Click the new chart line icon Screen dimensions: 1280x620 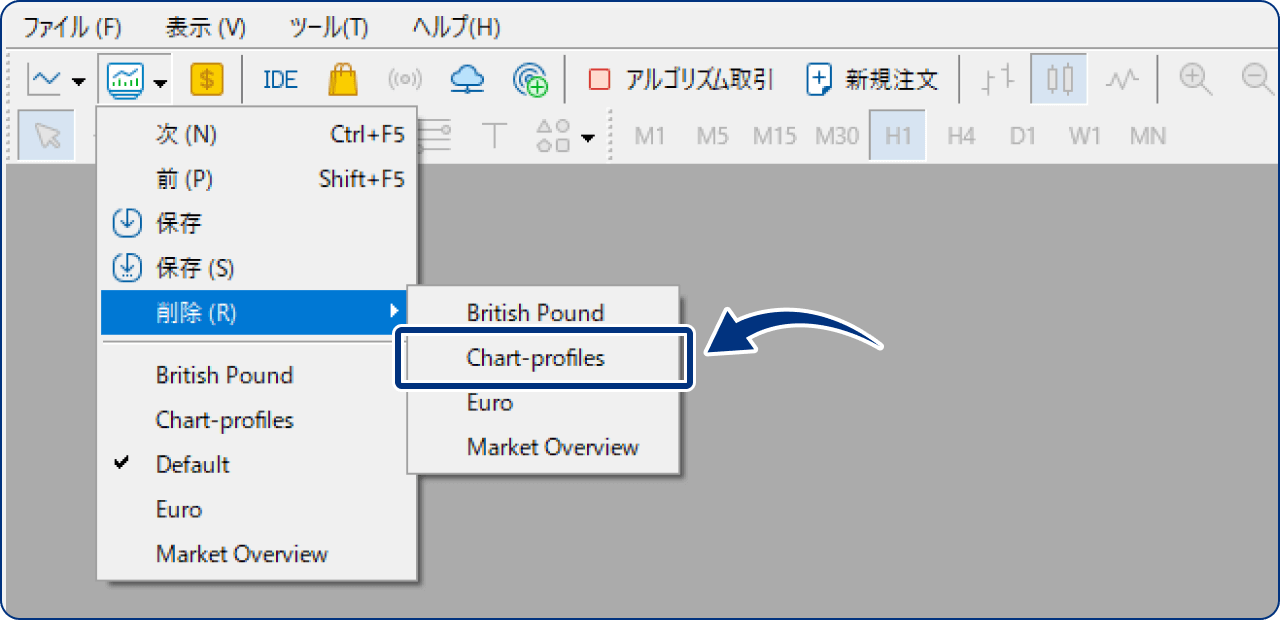43,79
